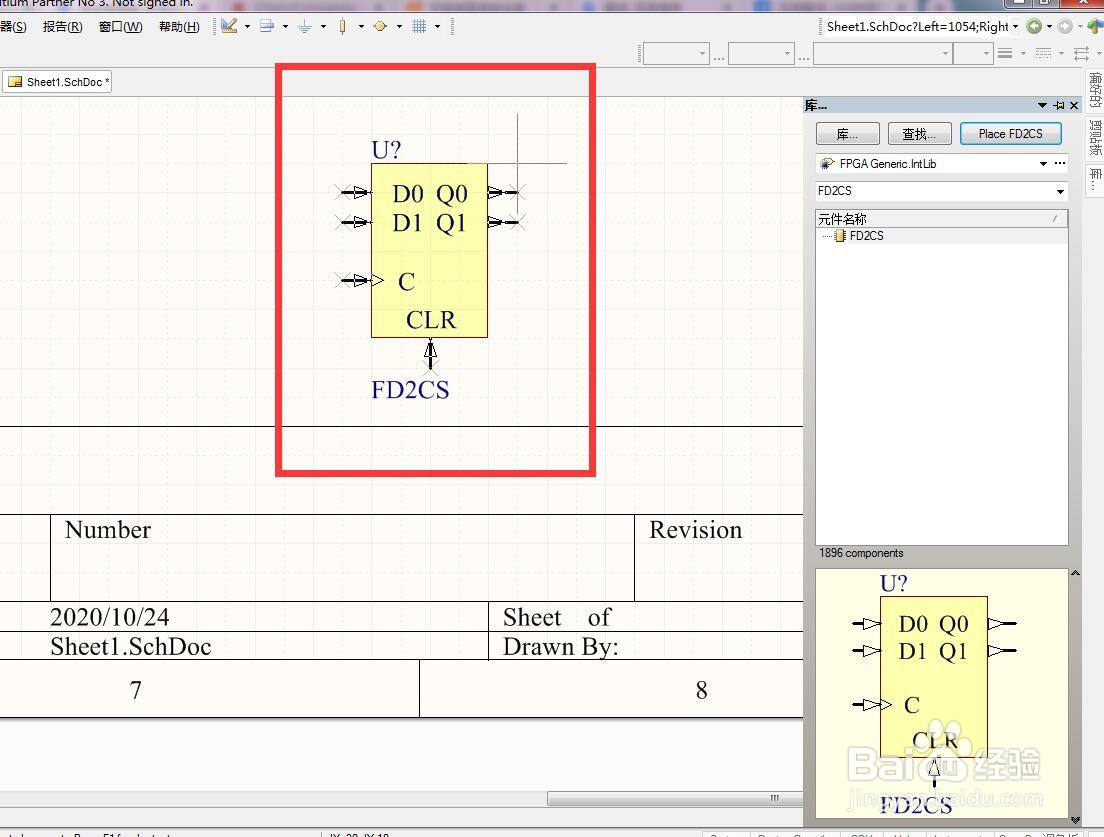Screen dimensions: 1104x837
Task: Click the green back navigation icon
Action: click(1034, 27)
